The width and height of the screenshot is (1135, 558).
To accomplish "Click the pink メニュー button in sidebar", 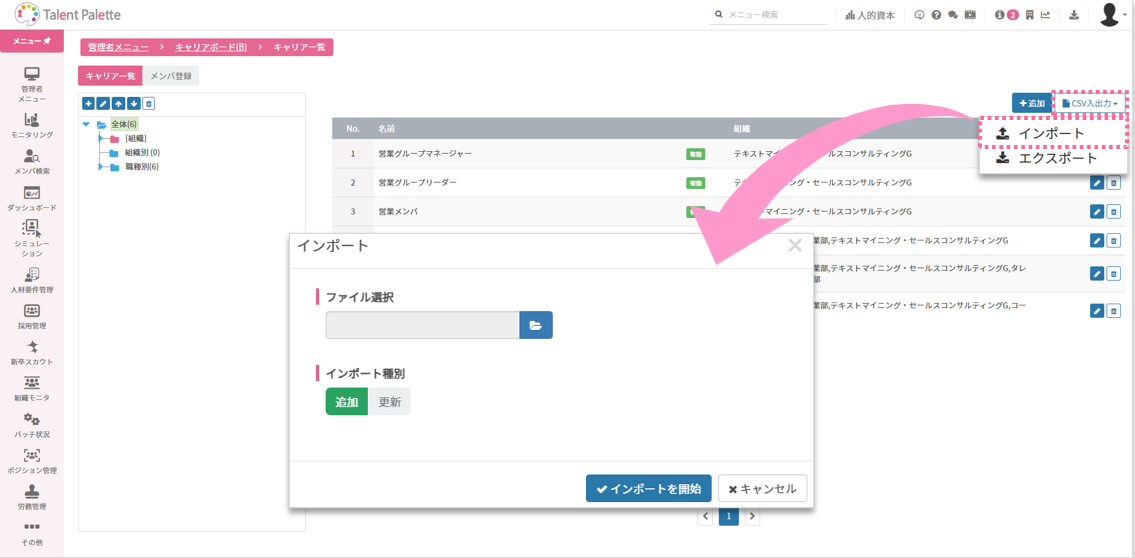I will pyautogui.click(x=32, y=41).
